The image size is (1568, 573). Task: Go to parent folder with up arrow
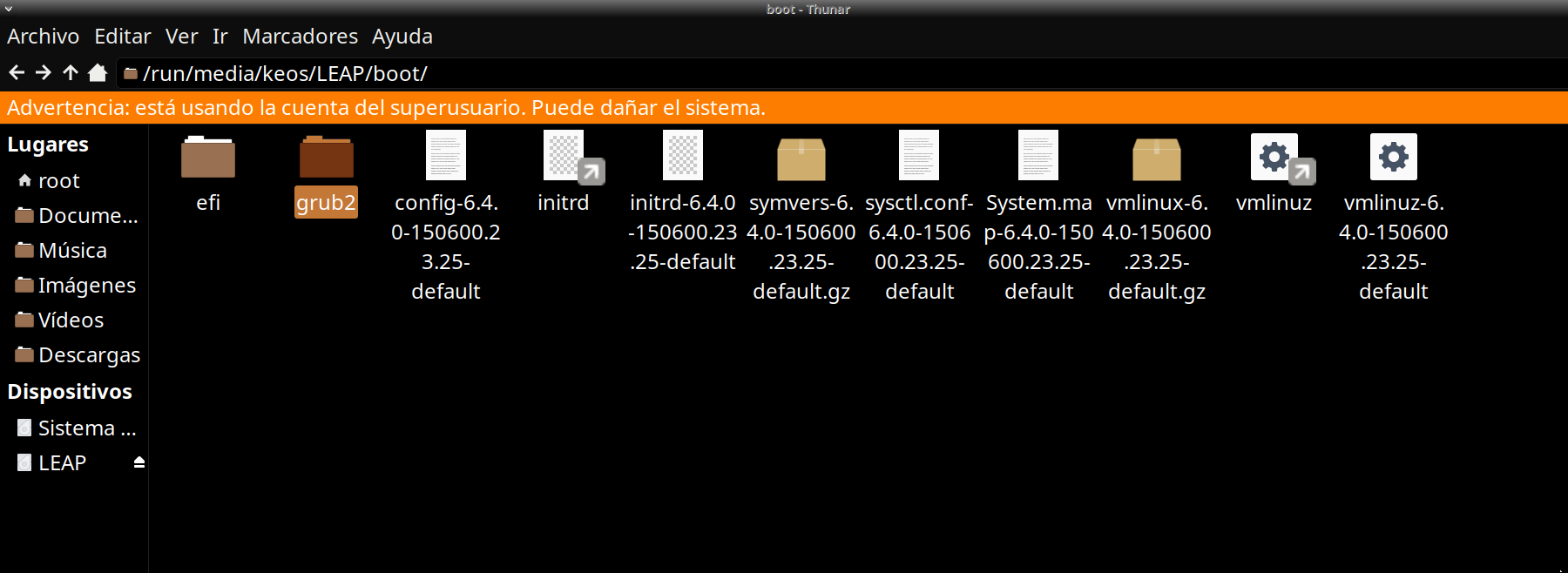point(71,73)
